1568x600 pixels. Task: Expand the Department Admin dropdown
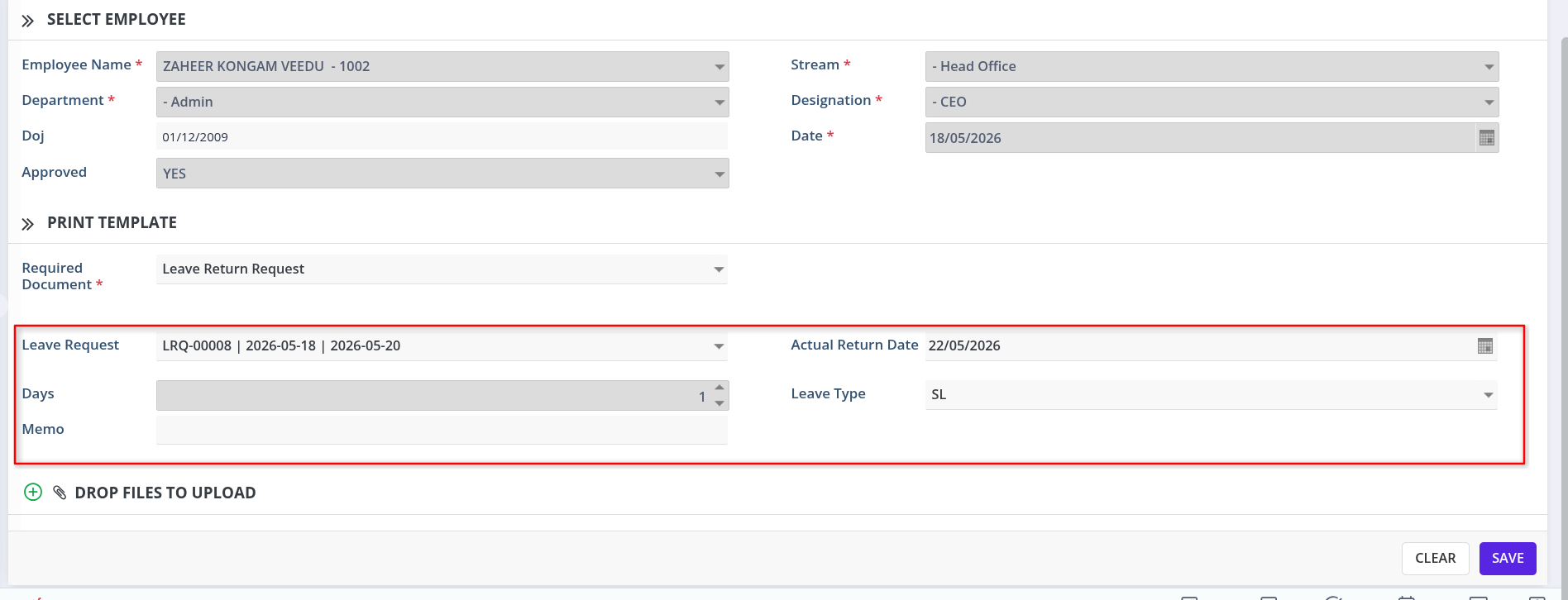442,102
